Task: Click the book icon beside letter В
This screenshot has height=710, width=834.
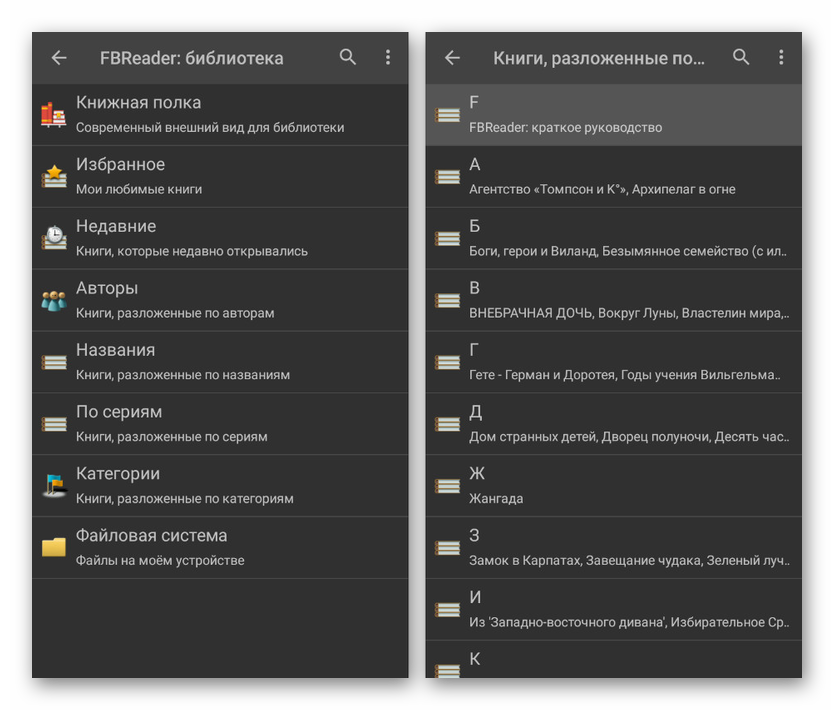Action: pyautogui.click(x=447, y=300)
